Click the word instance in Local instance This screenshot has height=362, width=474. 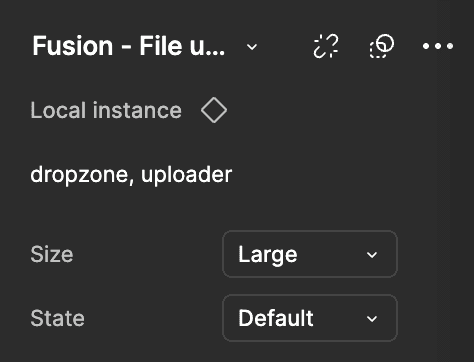(137, 110)
